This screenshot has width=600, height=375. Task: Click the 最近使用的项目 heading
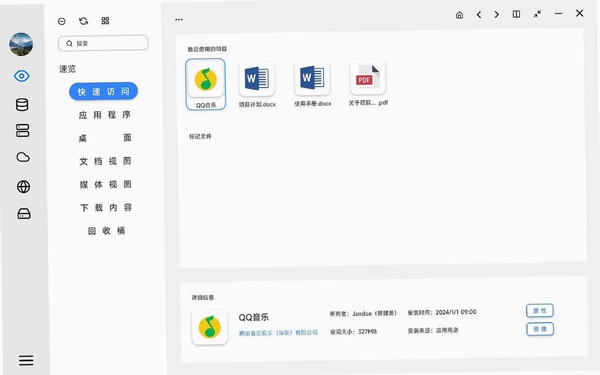[x=207, y=49]
